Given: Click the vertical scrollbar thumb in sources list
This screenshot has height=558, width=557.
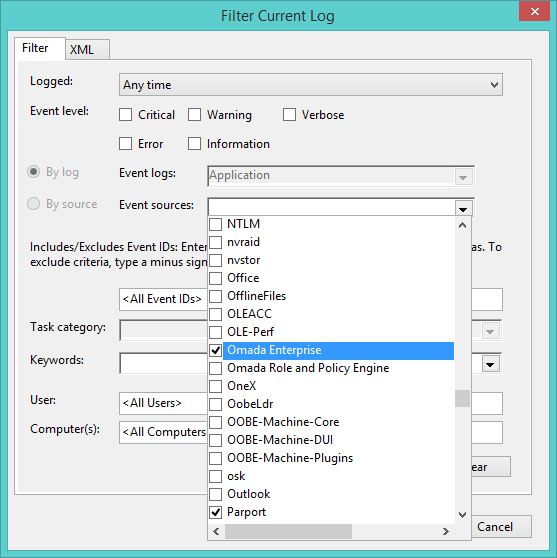Looking at the screenshot, I should pos(462,398).
